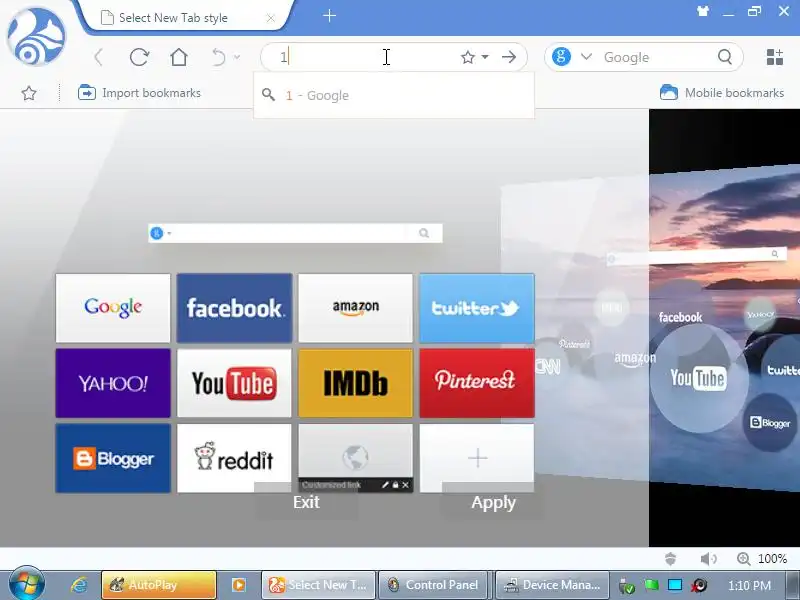Screen dimensions: 800x600
Task: Mute sound via status bar speaker
Action: click(x=708, y=559)
